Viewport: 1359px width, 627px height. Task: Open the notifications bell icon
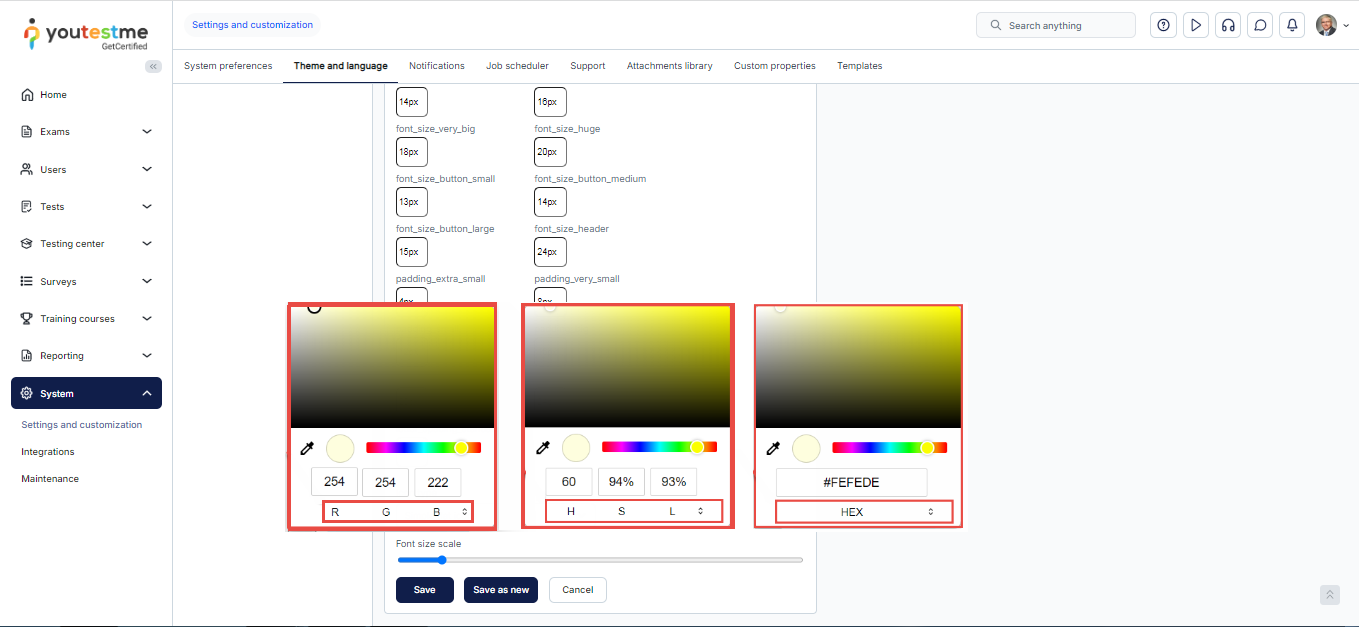point(1293,26)
